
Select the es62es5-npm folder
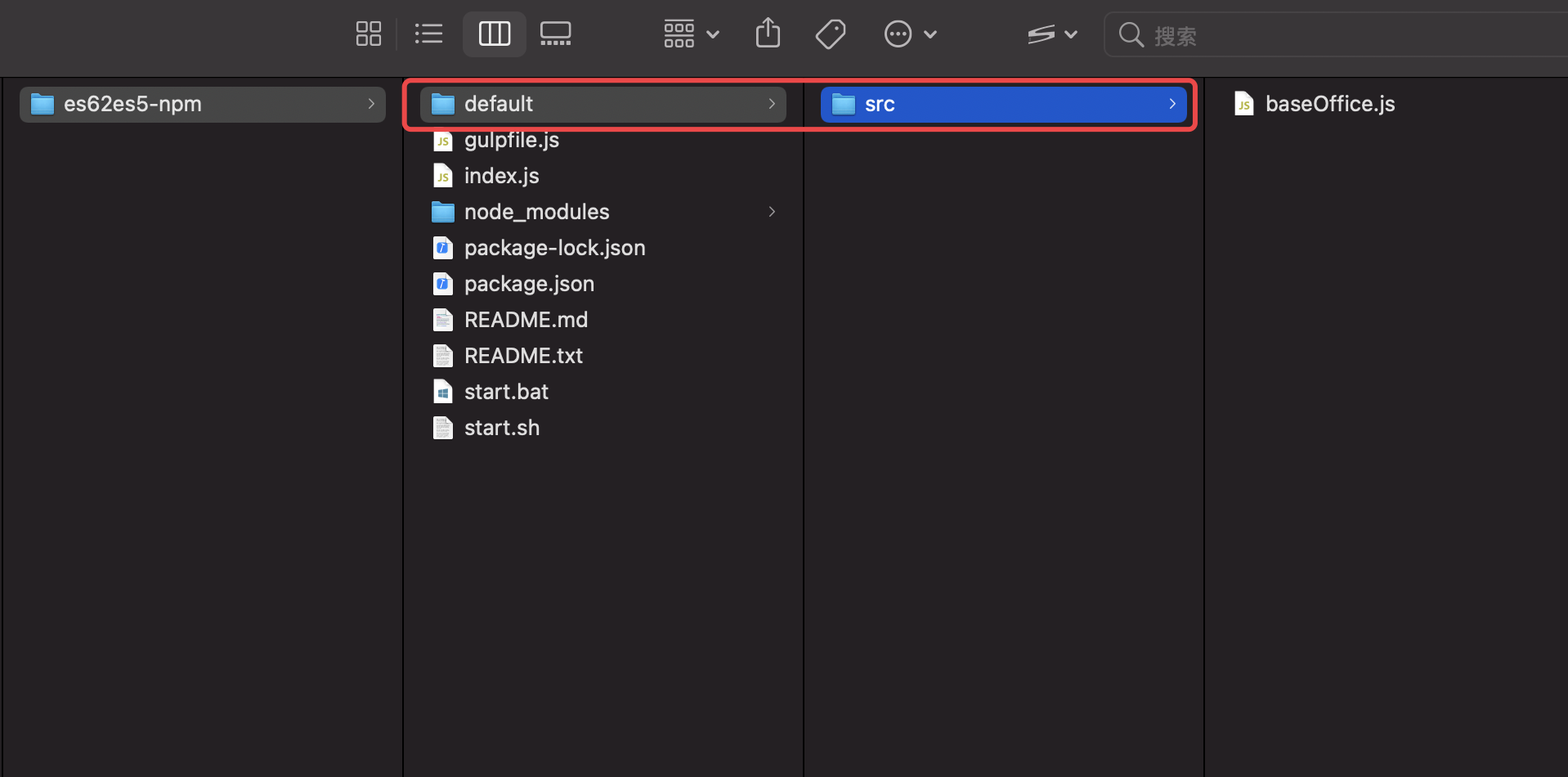pos(132,104)
